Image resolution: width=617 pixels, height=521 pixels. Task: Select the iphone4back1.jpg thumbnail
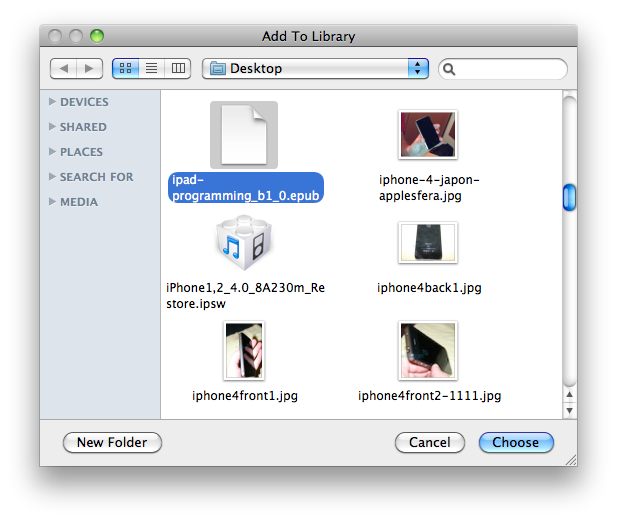tap(428, 243)
